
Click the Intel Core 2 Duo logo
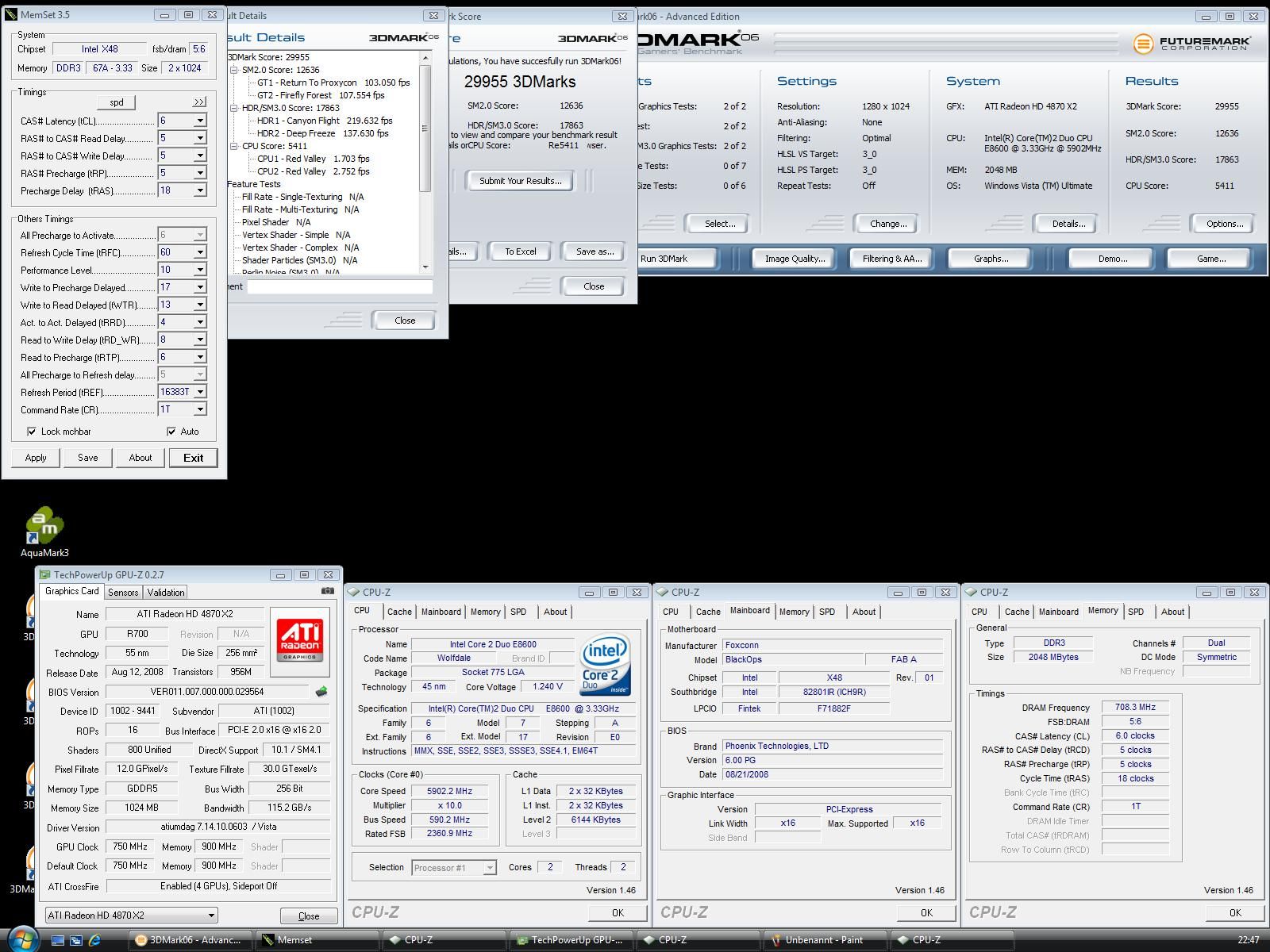[x=606, y=664]
